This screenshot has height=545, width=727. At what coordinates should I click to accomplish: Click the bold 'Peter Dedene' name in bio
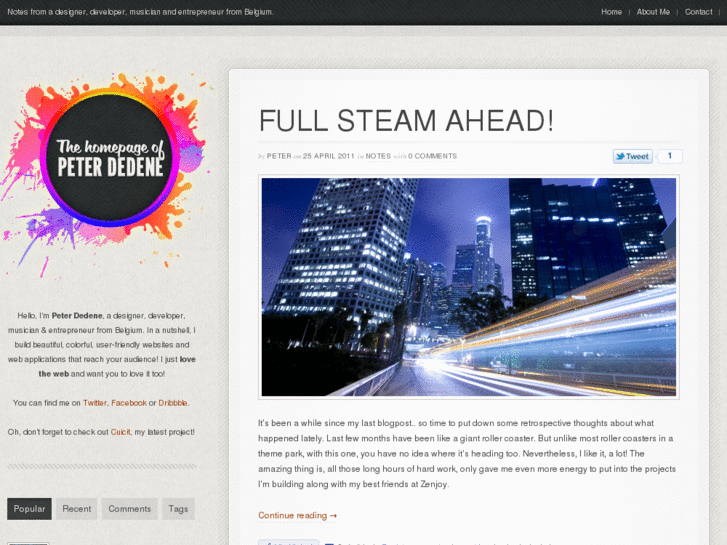tap(77, 316)
